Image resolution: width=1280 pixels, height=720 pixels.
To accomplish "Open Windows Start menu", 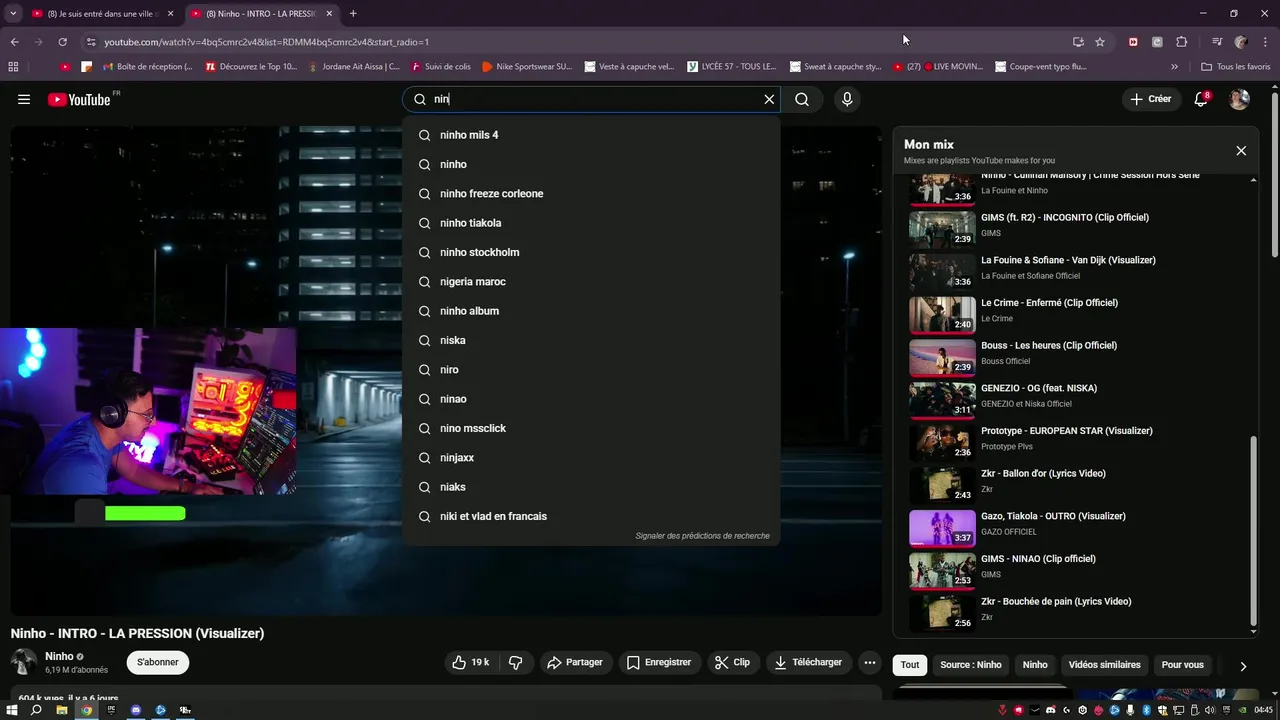I will (12, 710).
